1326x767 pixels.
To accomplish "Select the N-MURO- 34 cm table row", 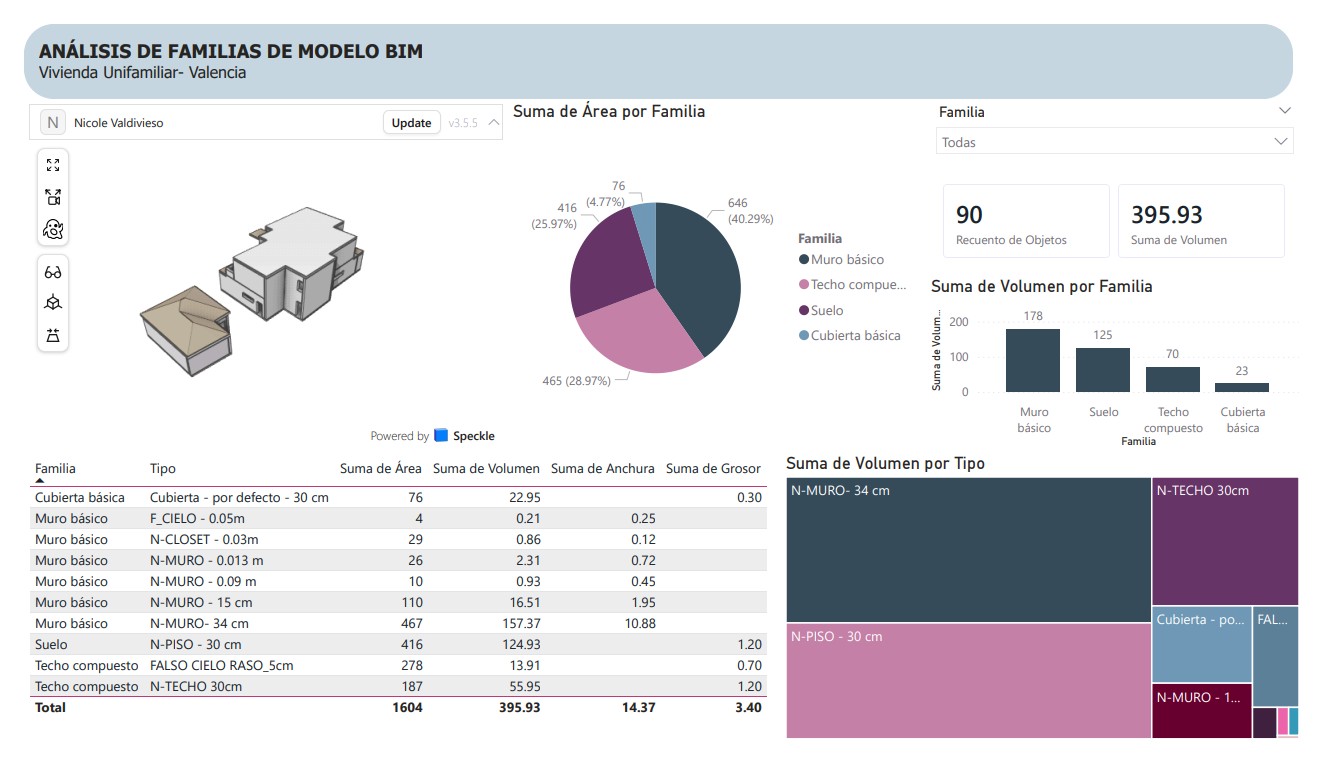I will (x=400, y=623).
